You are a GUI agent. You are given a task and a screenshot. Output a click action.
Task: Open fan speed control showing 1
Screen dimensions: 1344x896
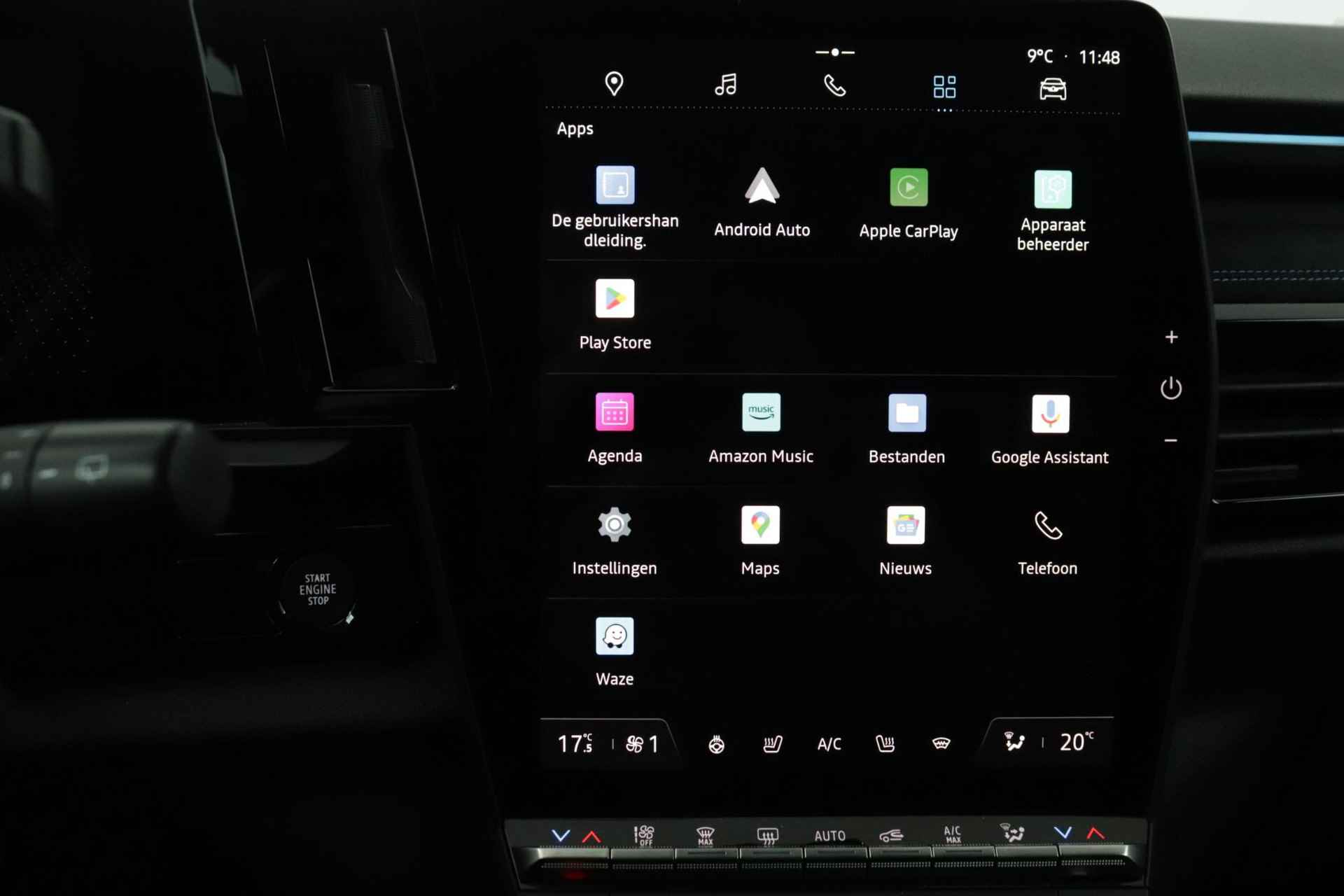coord(642,744)
